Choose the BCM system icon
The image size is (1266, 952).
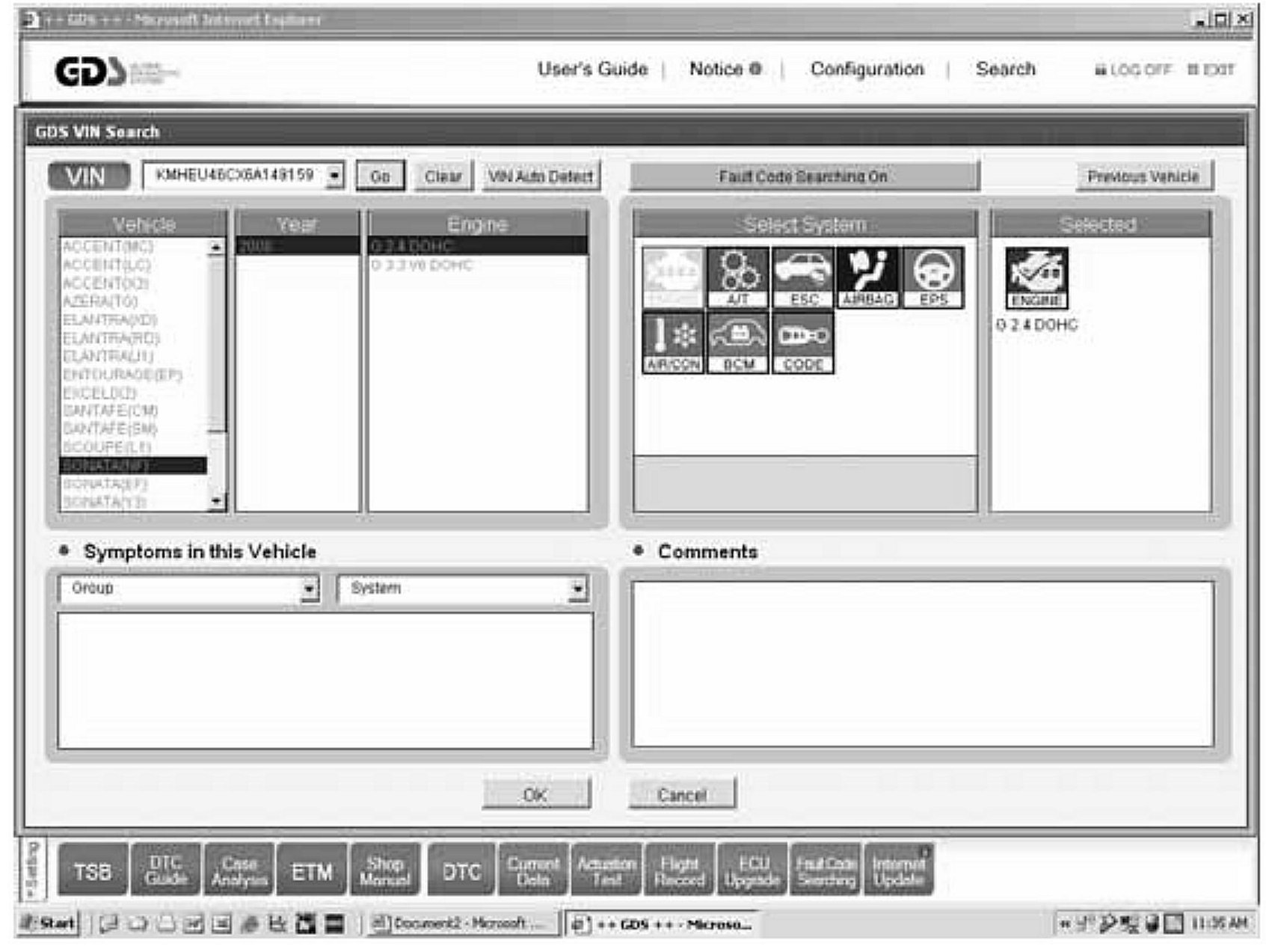click(737, 343)
